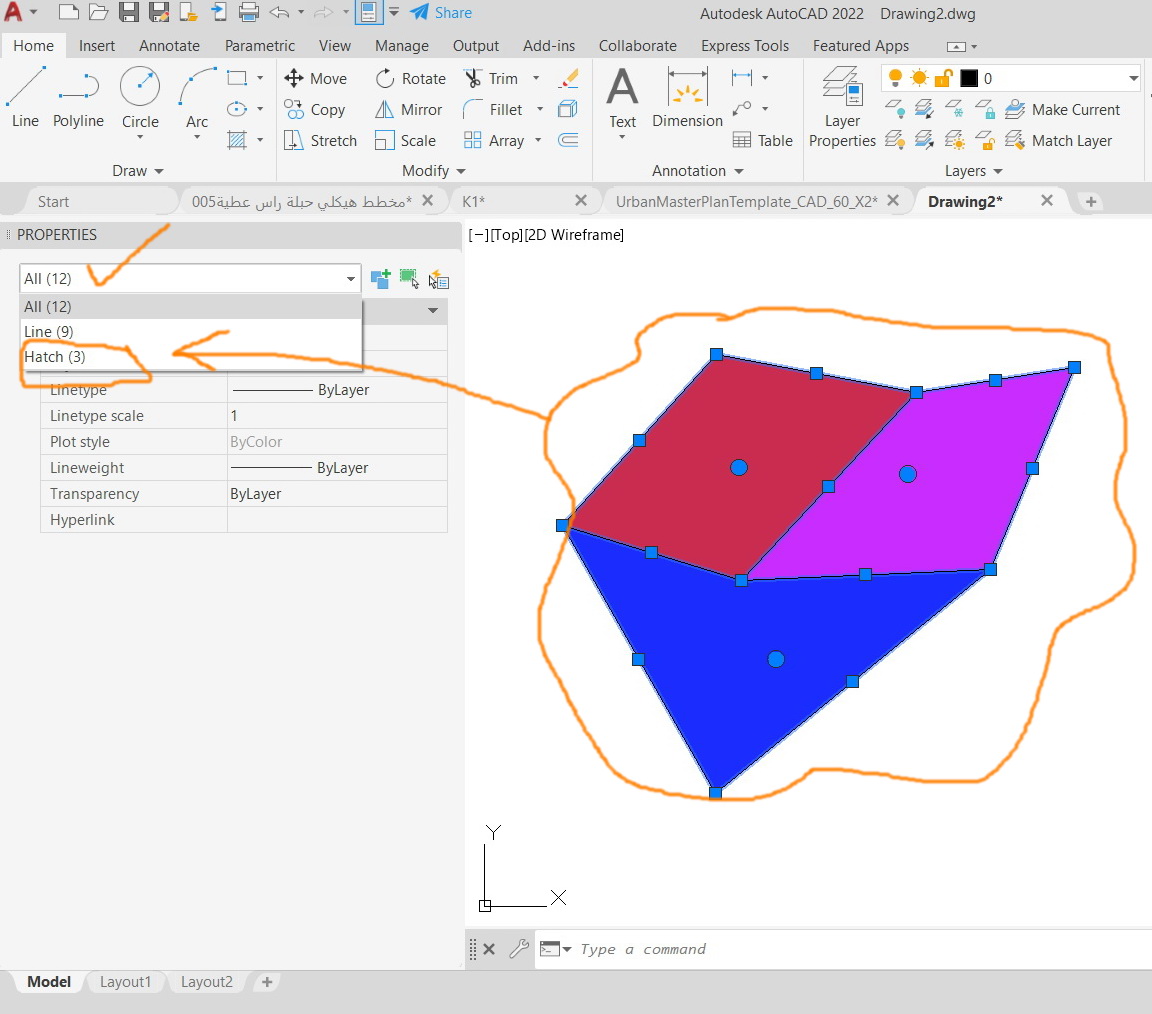Select the Mirror tool

tap(408, 109)
